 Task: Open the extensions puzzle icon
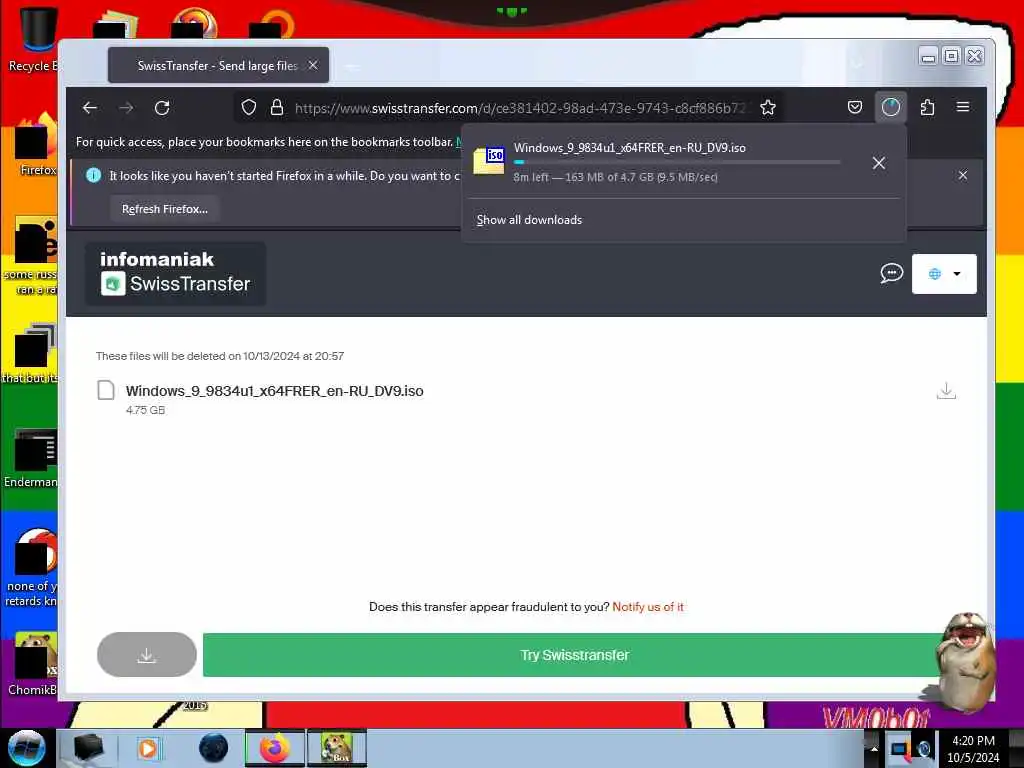tap(927, 107)
